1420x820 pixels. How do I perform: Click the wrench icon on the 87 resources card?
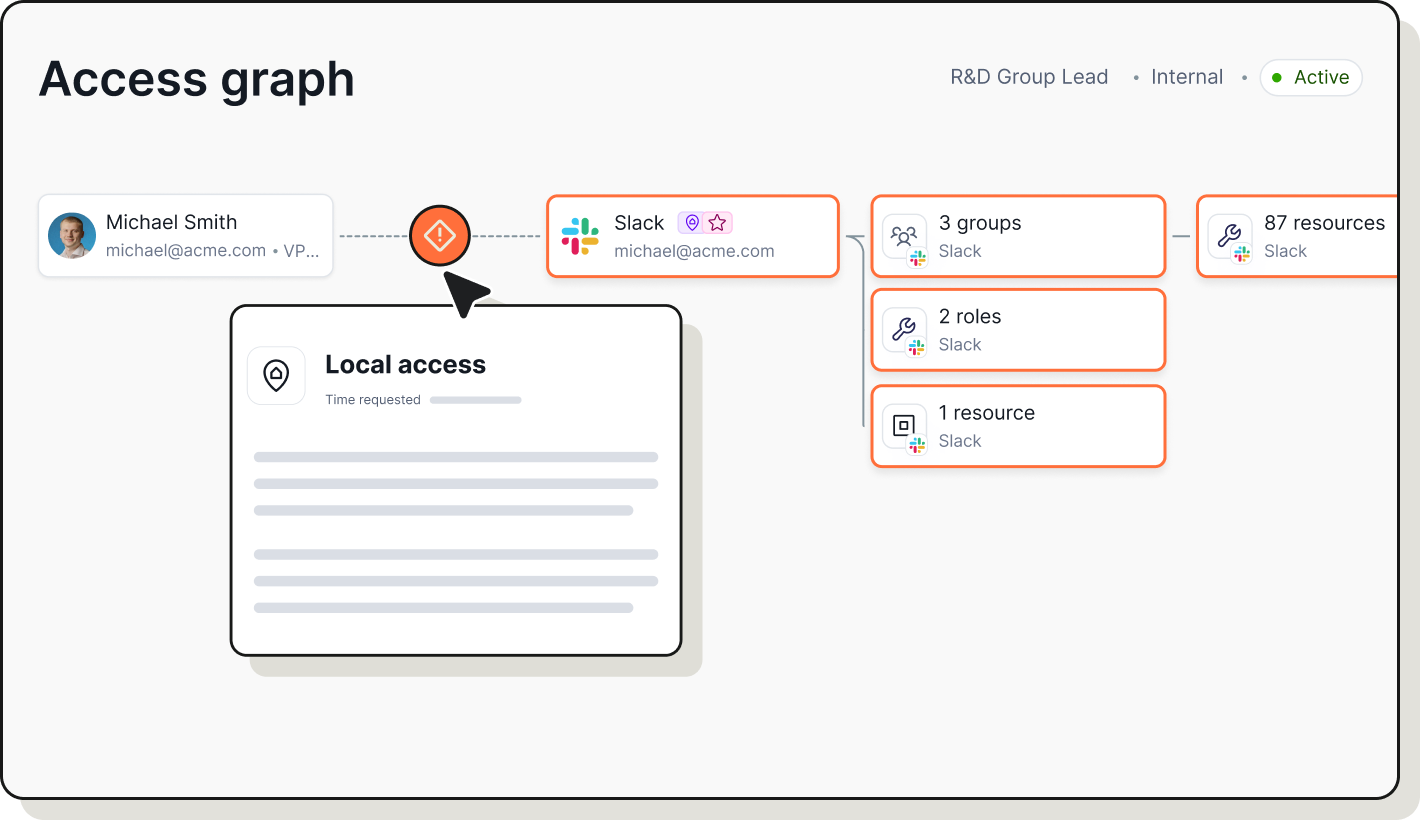1230,235
